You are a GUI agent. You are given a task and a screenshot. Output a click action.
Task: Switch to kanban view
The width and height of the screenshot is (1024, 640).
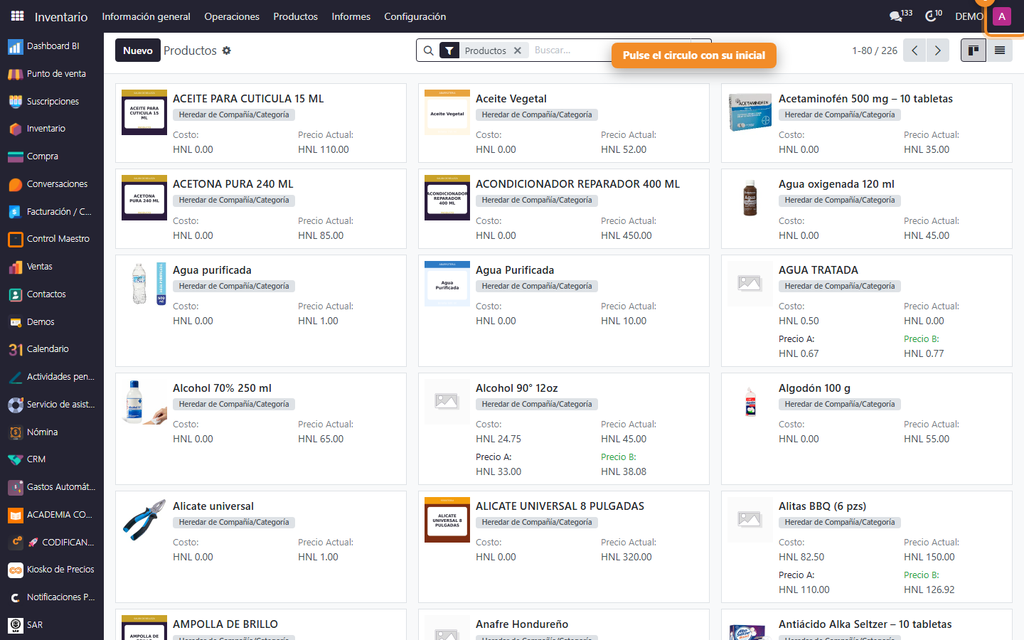tap(973, 50)
